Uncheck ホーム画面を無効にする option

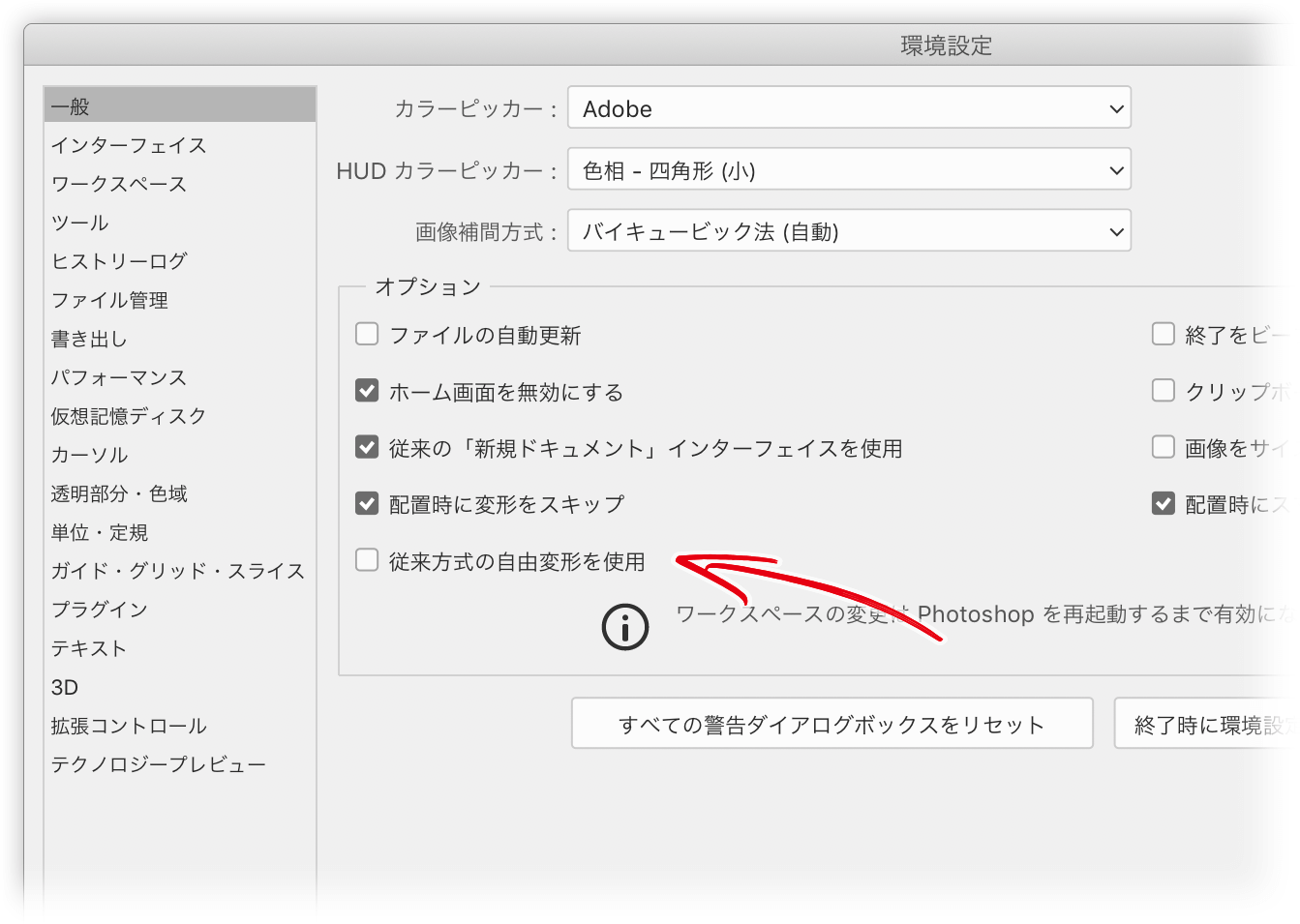[x=367, y=390]
